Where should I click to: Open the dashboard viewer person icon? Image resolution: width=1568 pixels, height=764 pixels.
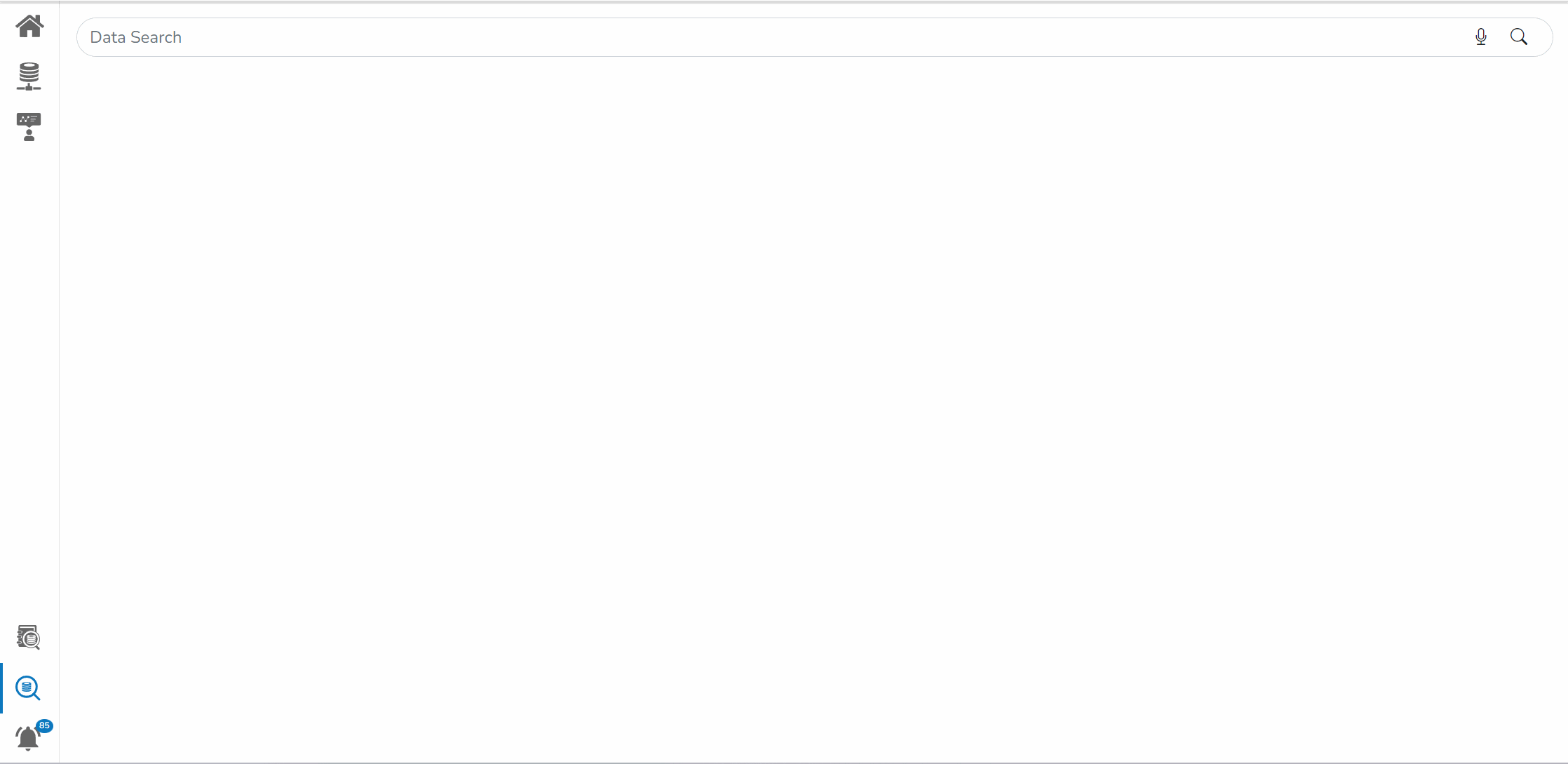coord(29,127)
